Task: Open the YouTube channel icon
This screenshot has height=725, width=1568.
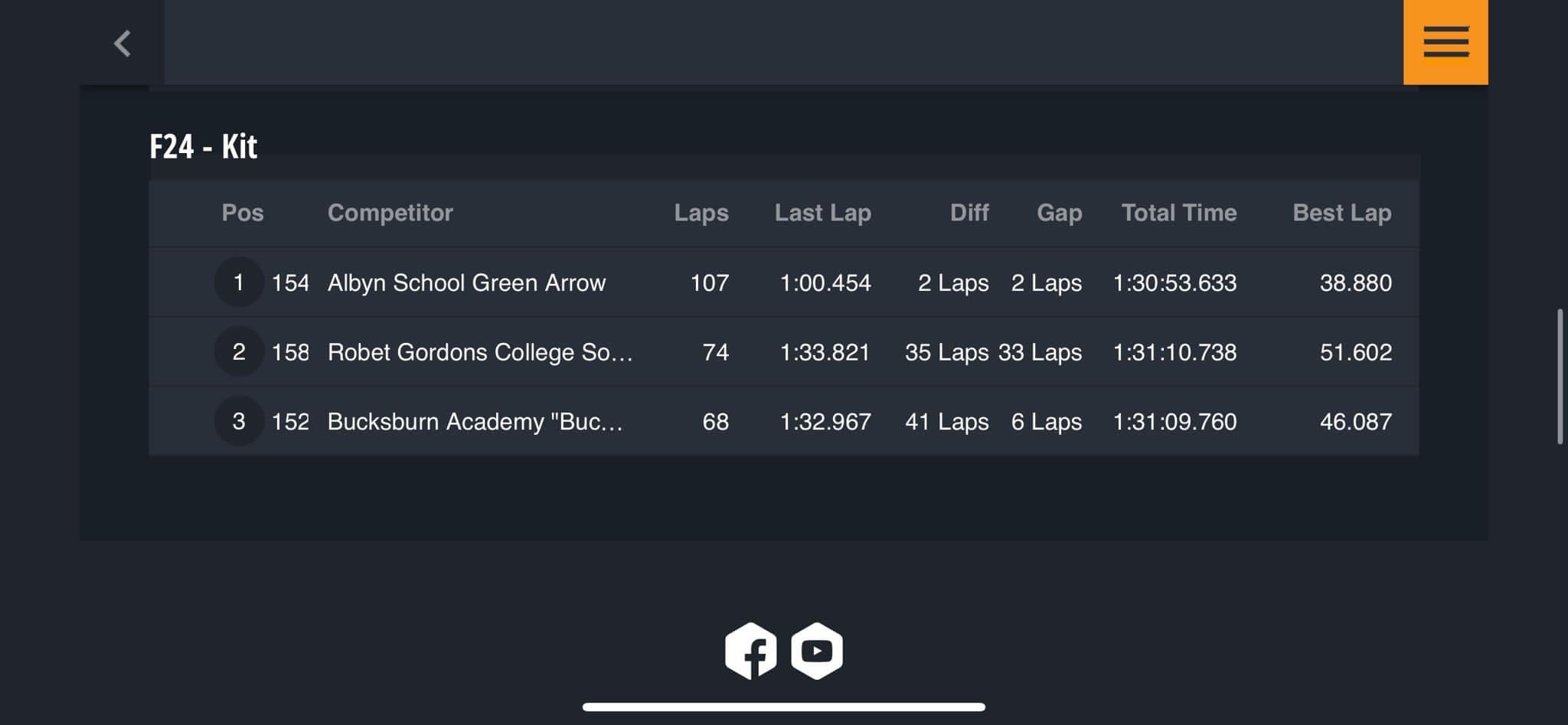Action: click(x=817, y=651)
